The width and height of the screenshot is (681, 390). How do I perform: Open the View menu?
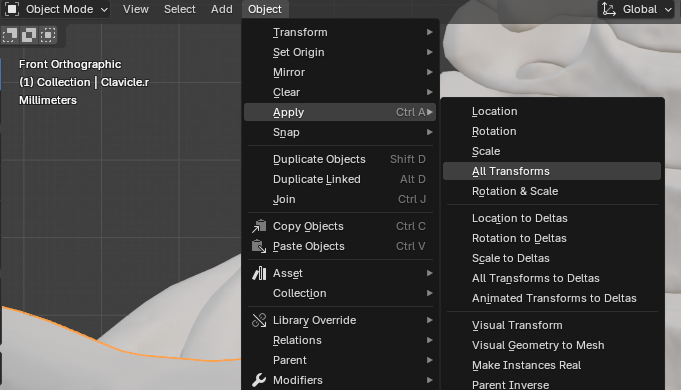136,9
